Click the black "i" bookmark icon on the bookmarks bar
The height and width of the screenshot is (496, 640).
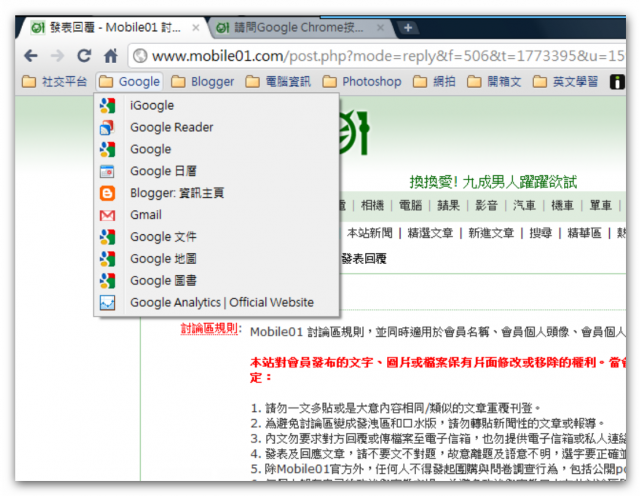pos(617,82)
